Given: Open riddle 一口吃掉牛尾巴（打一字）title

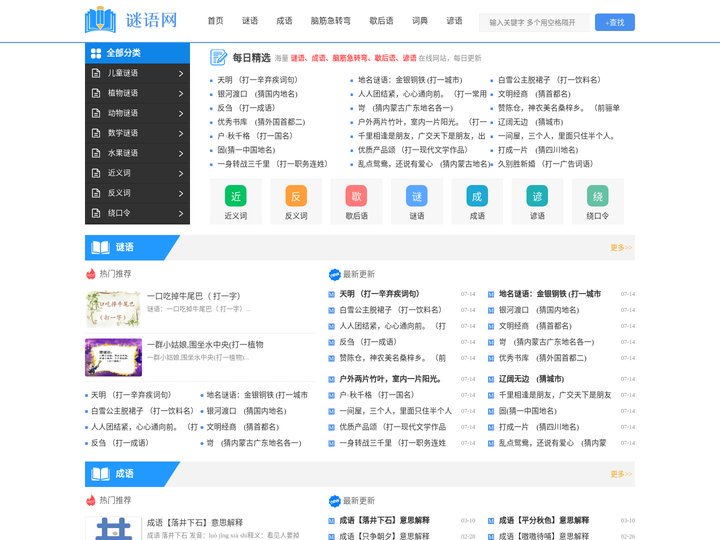Looking at the screenshot, I should pos(193,296).
